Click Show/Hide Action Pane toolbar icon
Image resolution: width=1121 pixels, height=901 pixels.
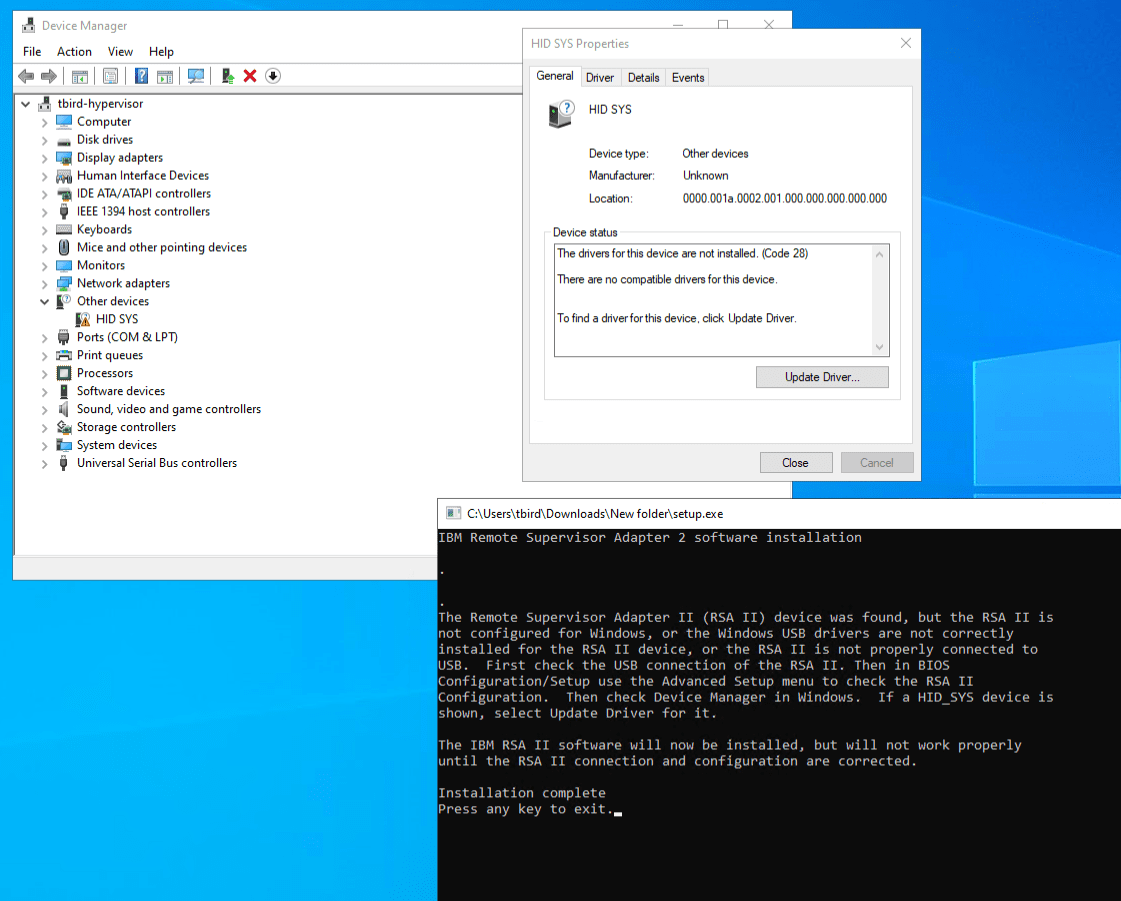(165, 76)
